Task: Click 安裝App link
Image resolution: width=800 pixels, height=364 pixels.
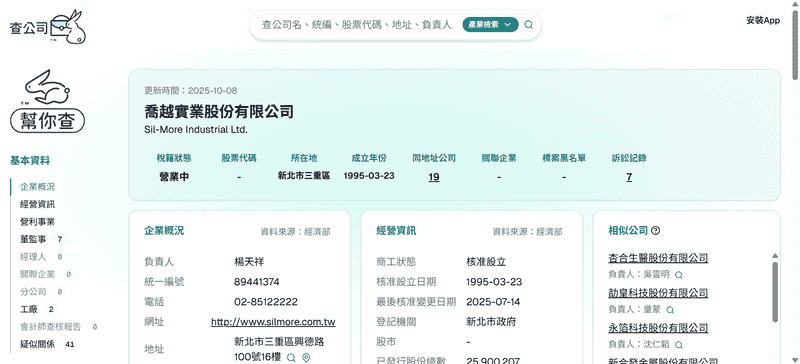Action: point(763,20)
